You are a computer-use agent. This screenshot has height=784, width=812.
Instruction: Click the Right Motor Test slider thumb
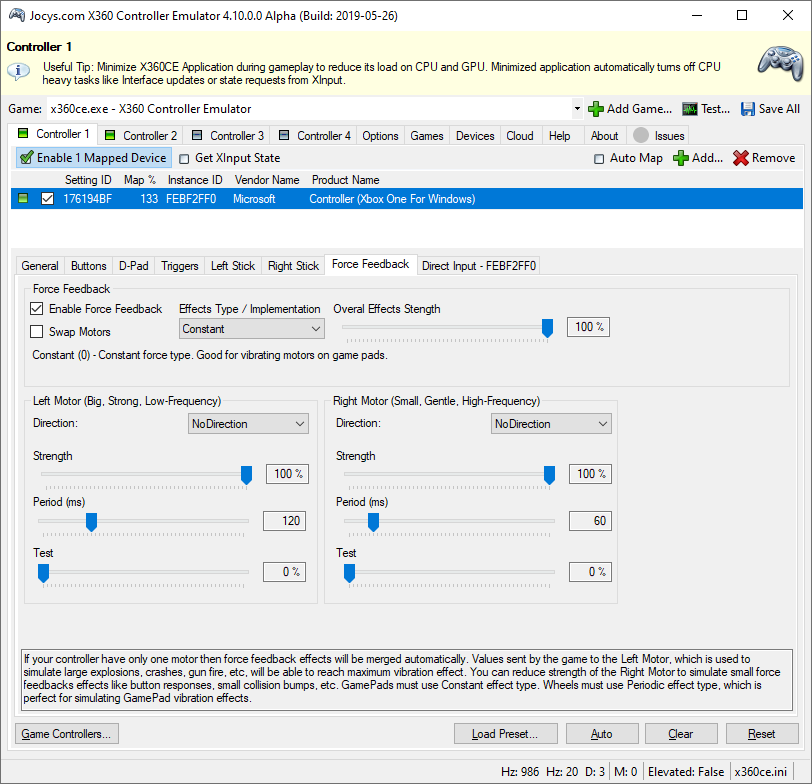[x=350, y=573]
